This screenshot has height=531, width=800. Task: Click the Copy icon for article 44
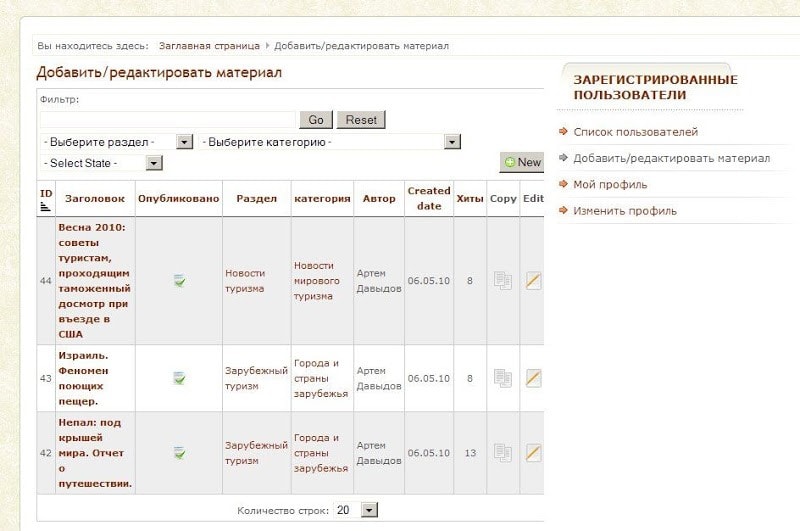(503, 281)
